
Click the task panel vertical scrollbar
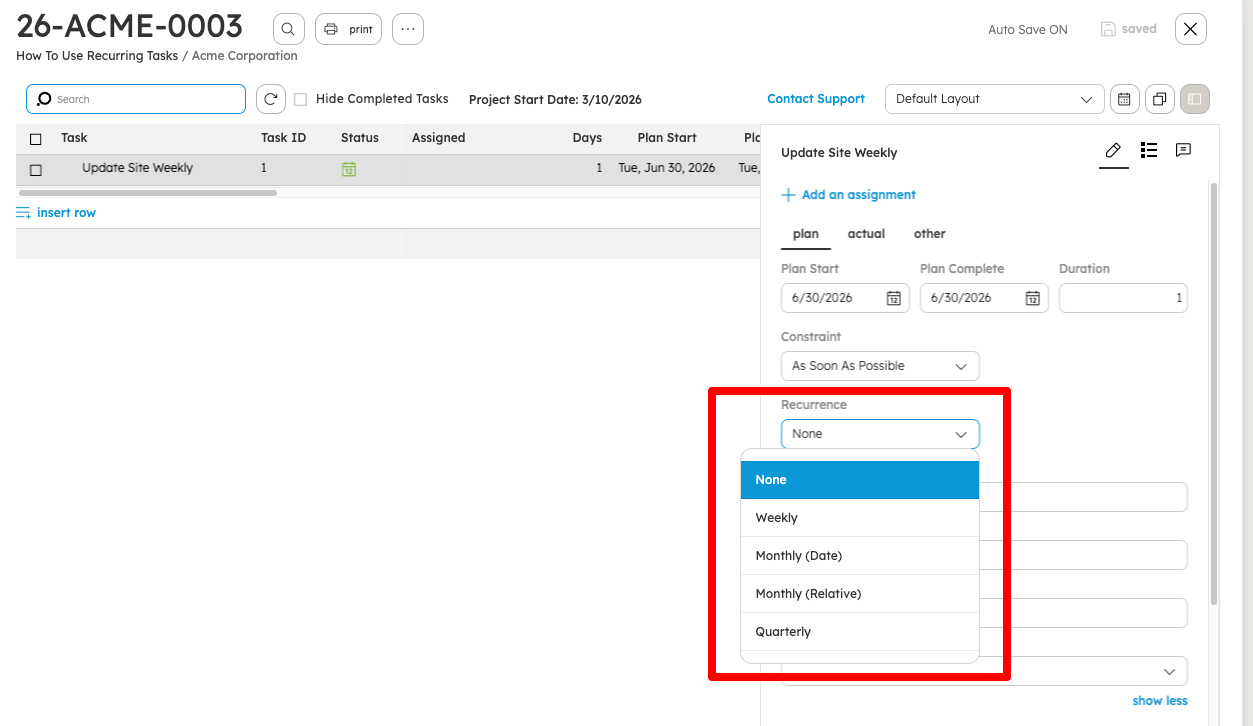pyautogui.click(x=1214, y=393)
